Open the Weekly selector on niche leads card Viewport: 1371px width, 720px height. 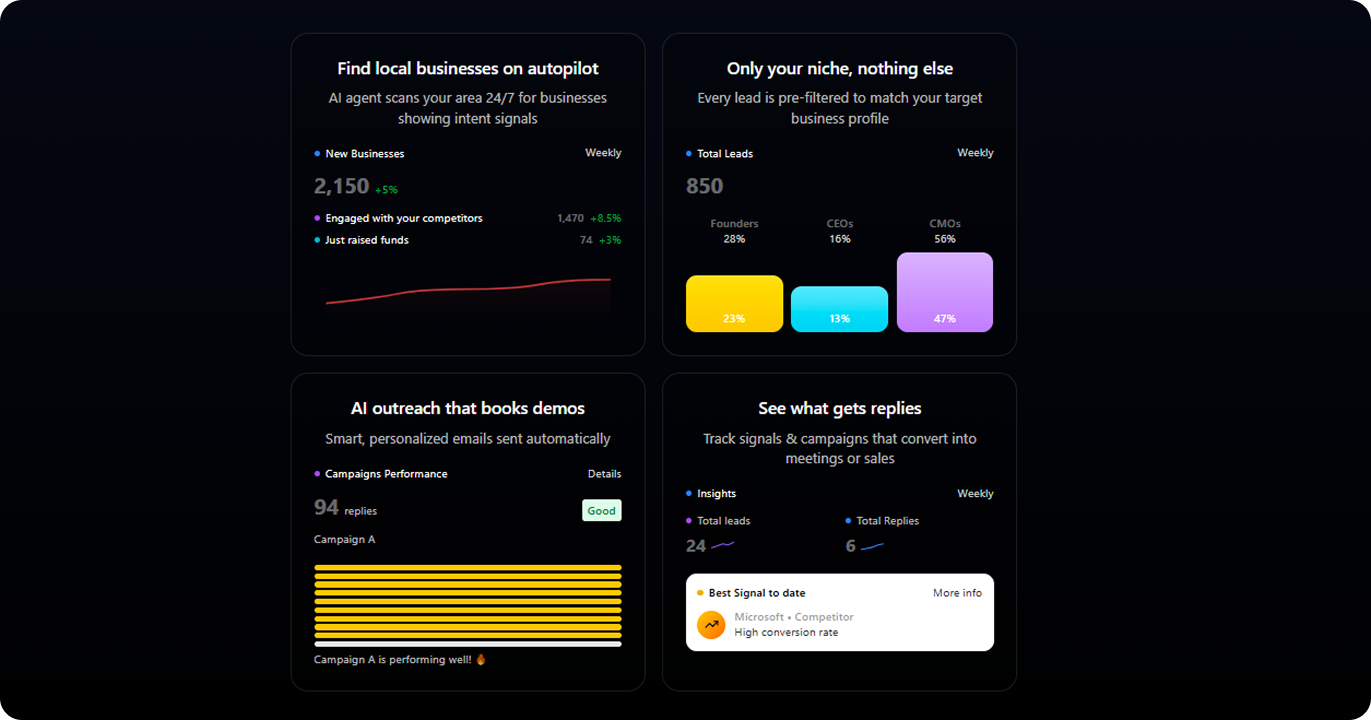(x=975, y=152)
